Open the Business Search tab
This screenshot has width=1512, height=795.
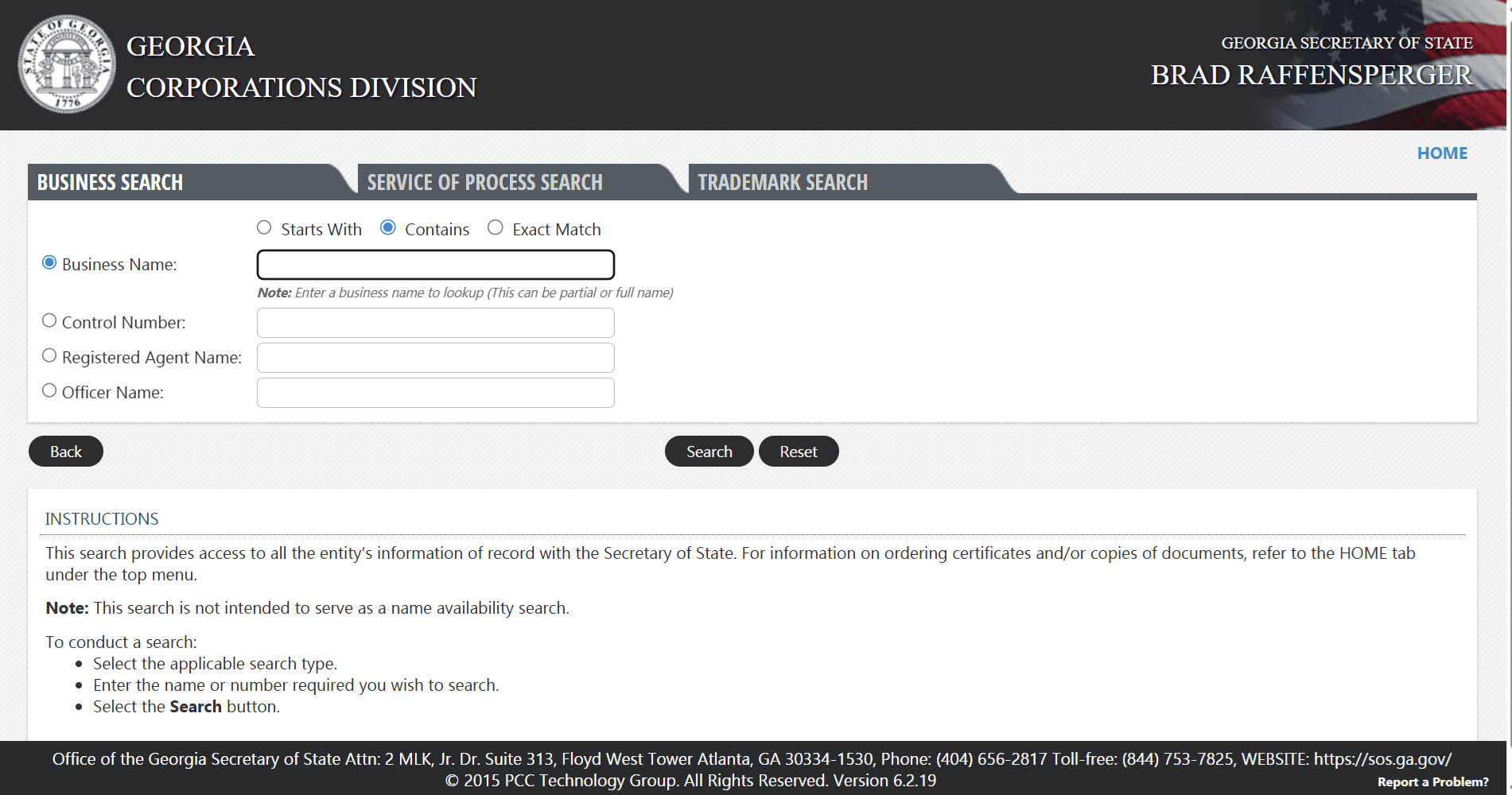(111, 182)
